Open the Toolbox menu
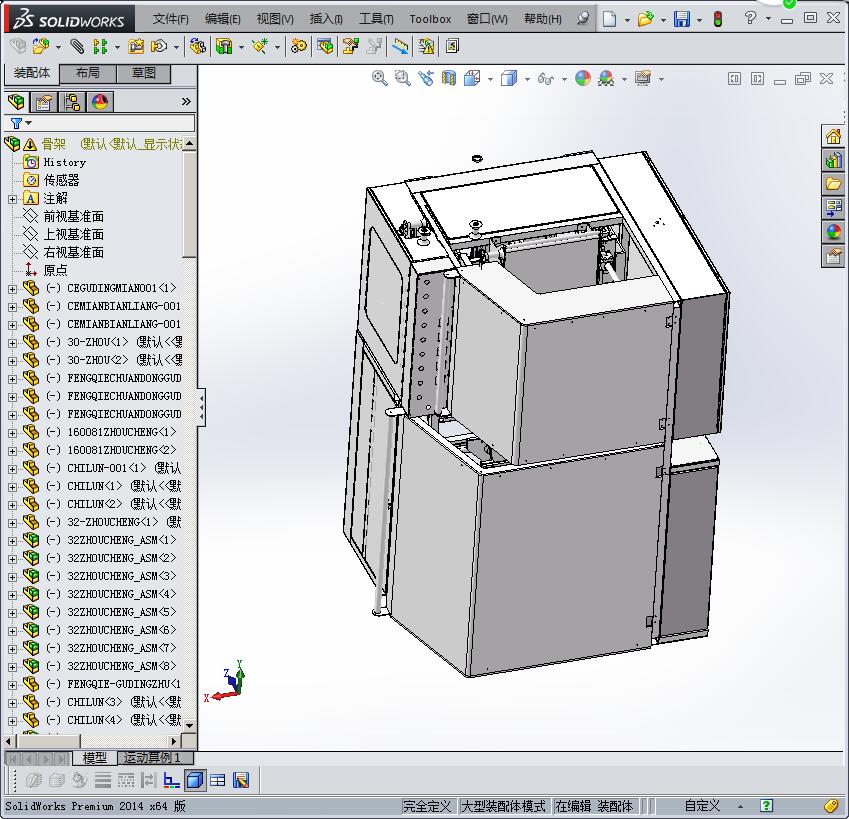This screenshot has height=819, width=849. (x=430, y=19)
